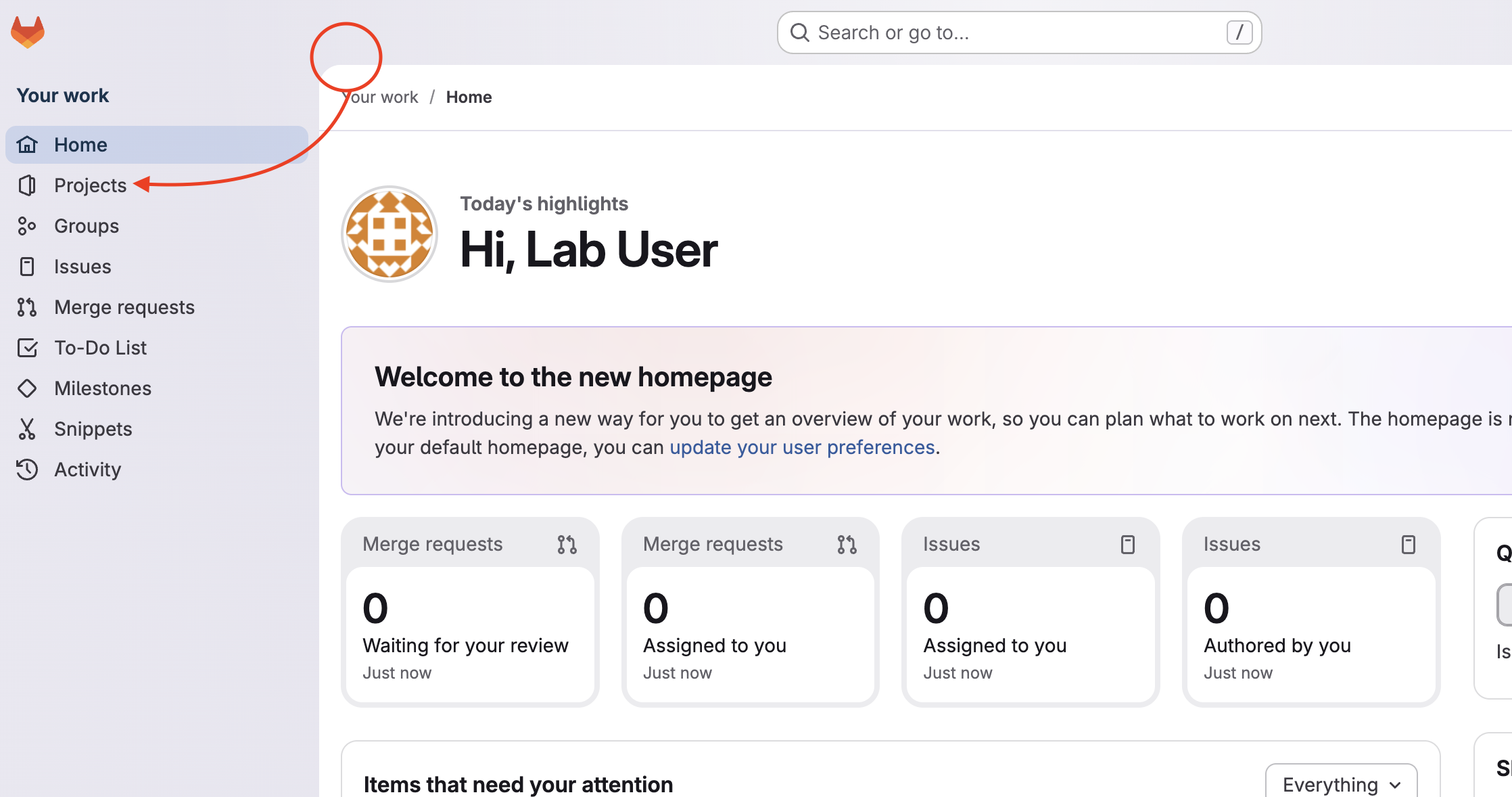The height and width of the screenshot is (797, 1512).
Task: Click the 'Home' breadcrumb
Action: tap(469, 97)
